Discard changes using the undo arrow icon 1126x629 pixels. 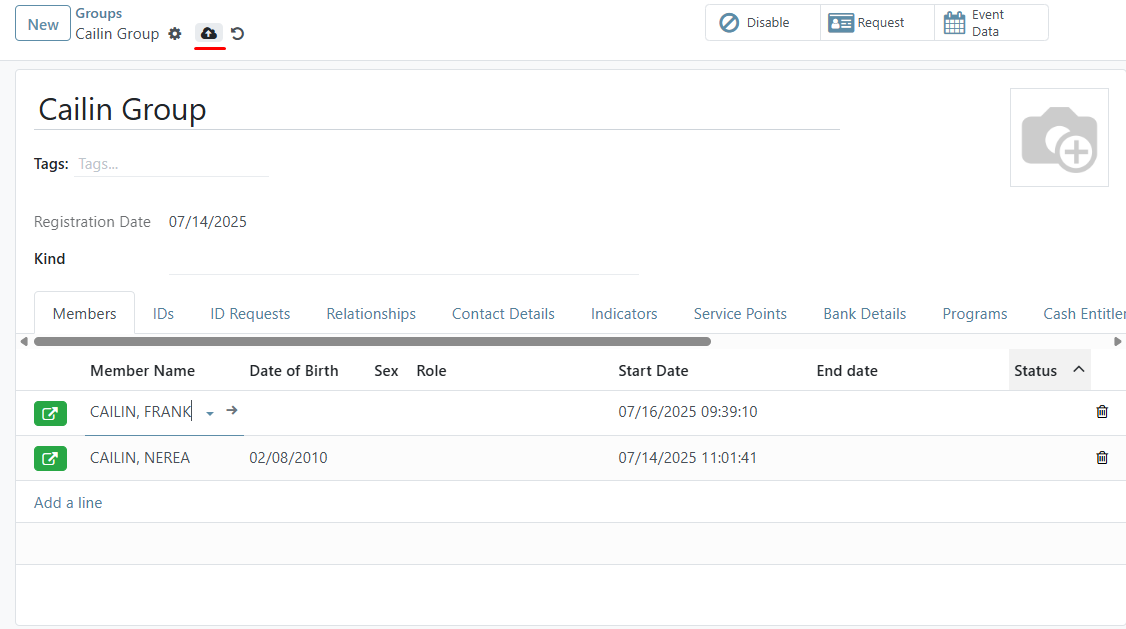236,33
